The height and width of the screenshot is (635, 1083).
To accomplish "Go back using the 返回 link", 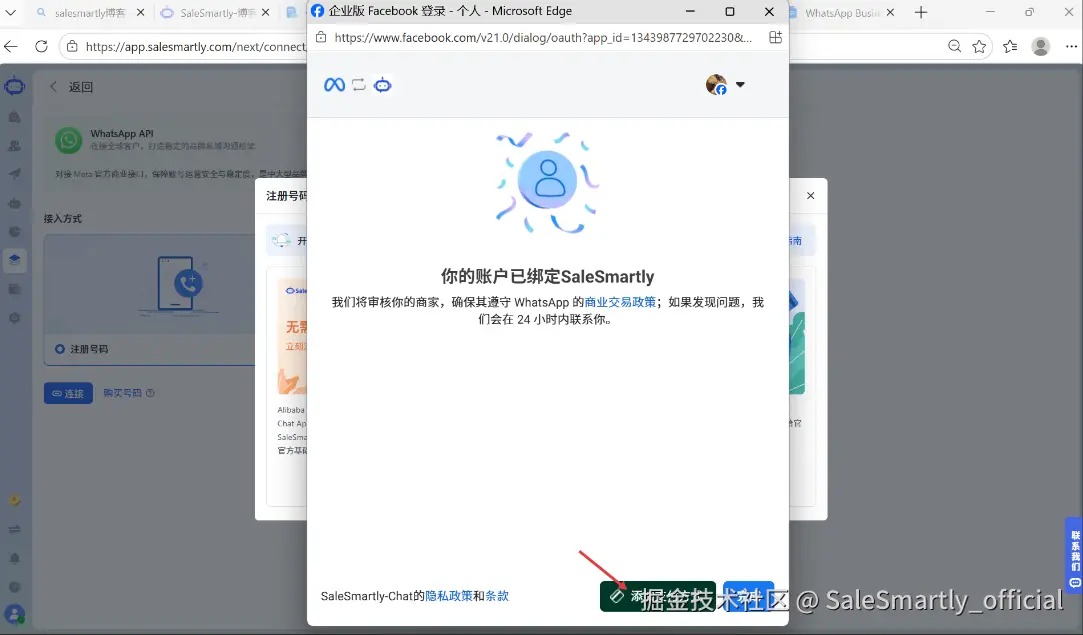I will click(72, 87).
